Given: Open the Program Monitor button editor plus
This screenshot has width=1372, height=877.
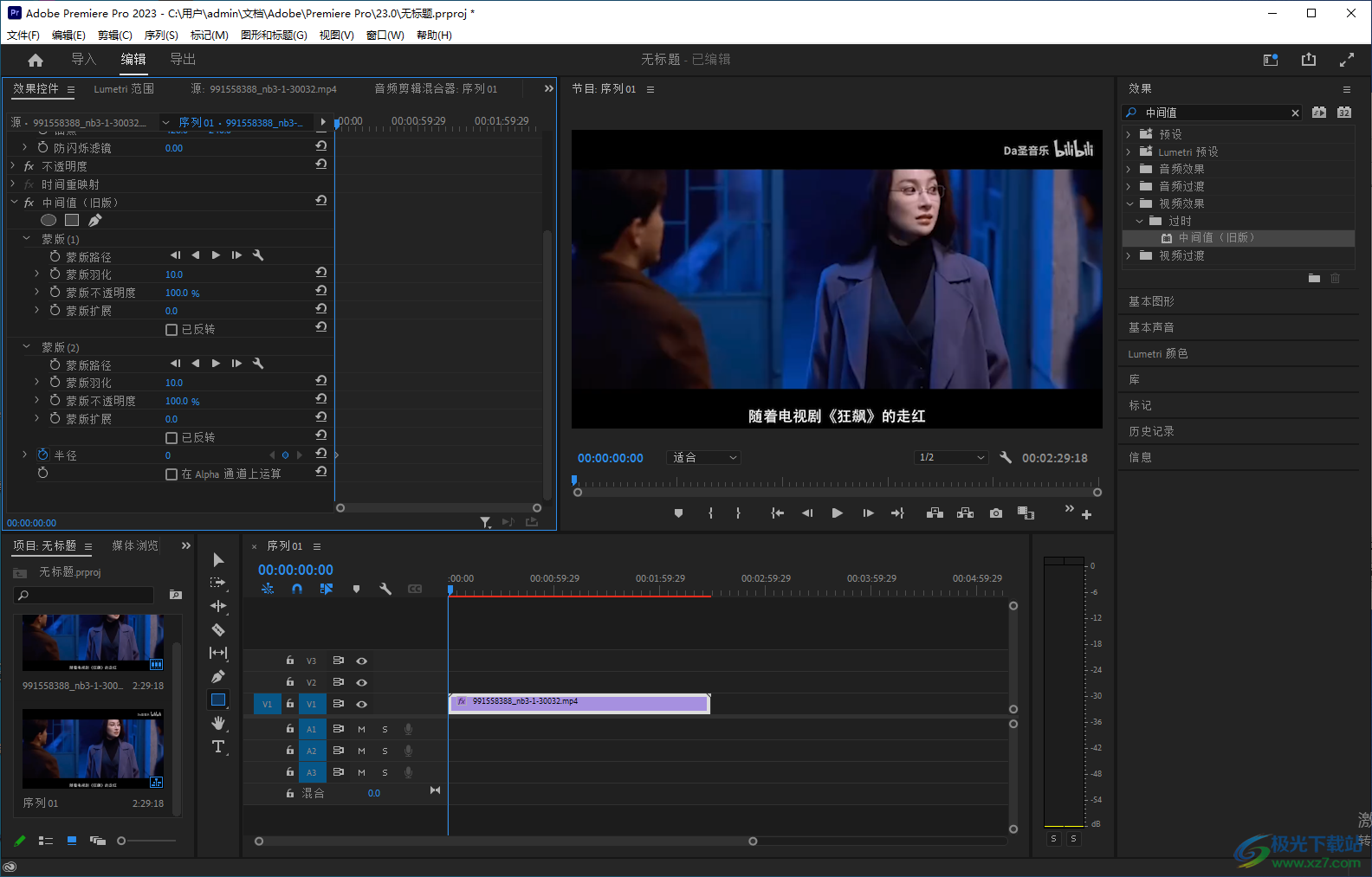Looking at the screenshot, I should click(x=1086, y=514).
